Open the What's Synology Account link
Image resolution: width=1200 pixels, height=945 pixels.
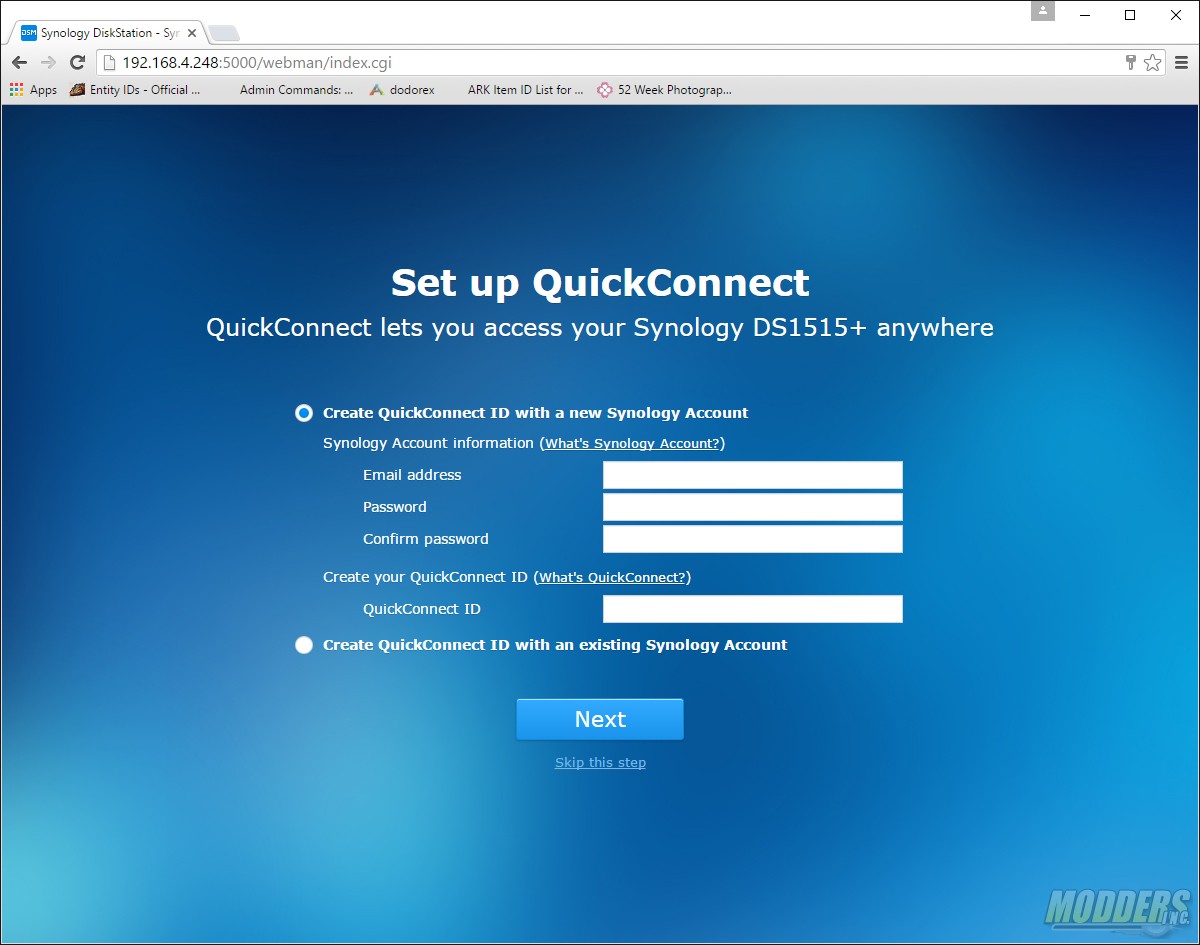tap(632, 443)
